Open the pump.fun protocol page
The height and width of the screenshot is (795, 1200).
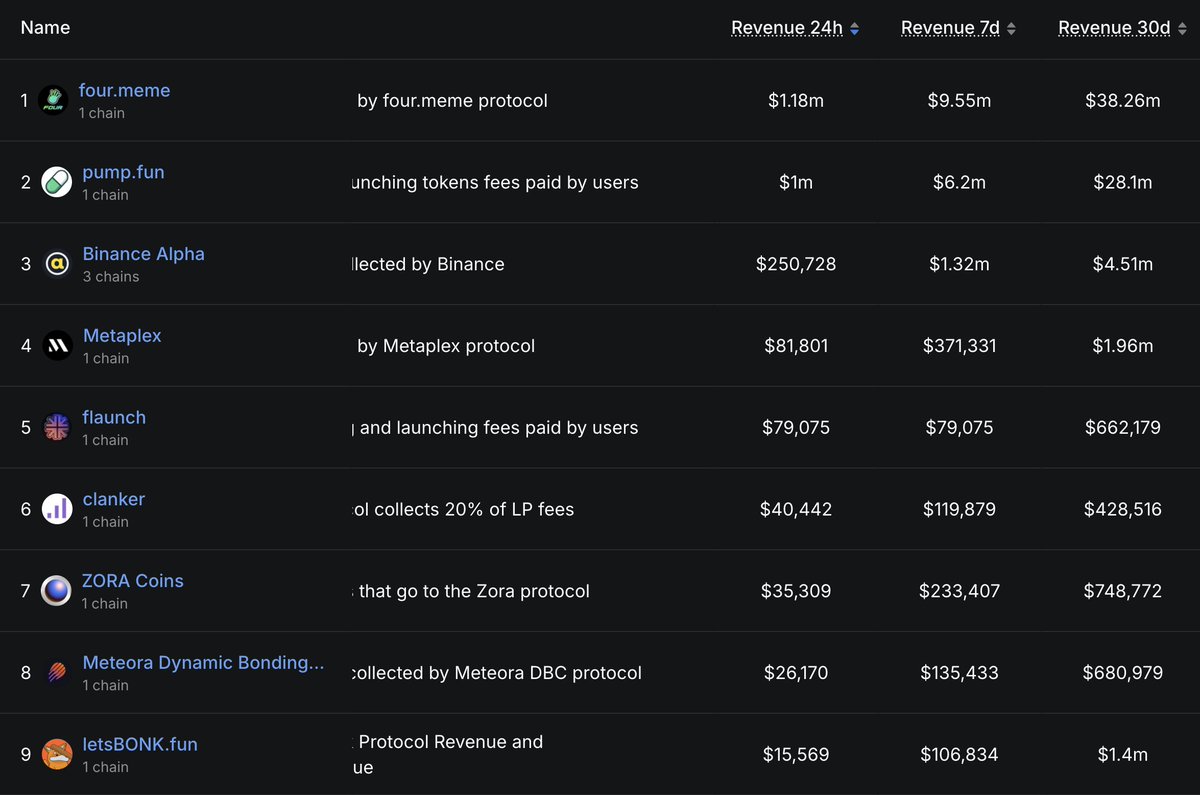pyautogui.click(x=123, y=173)
